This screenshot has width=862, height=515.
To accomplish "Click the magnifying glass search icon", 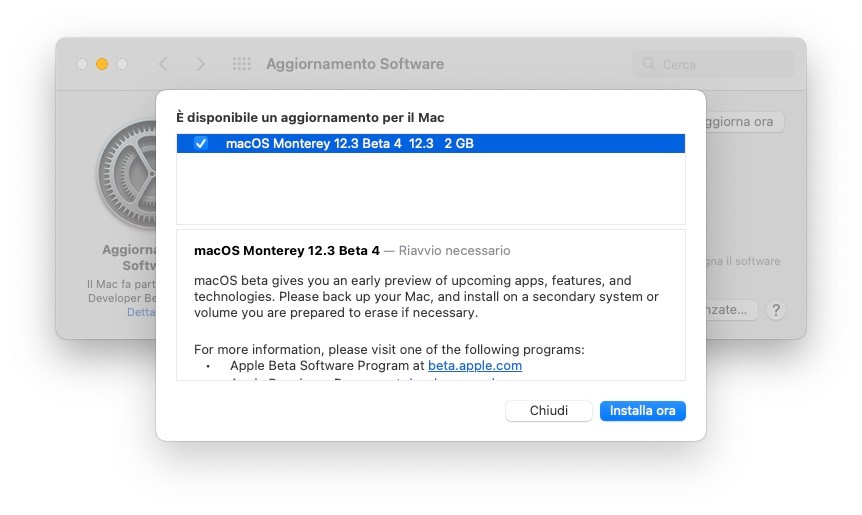I will pos(649,64).
